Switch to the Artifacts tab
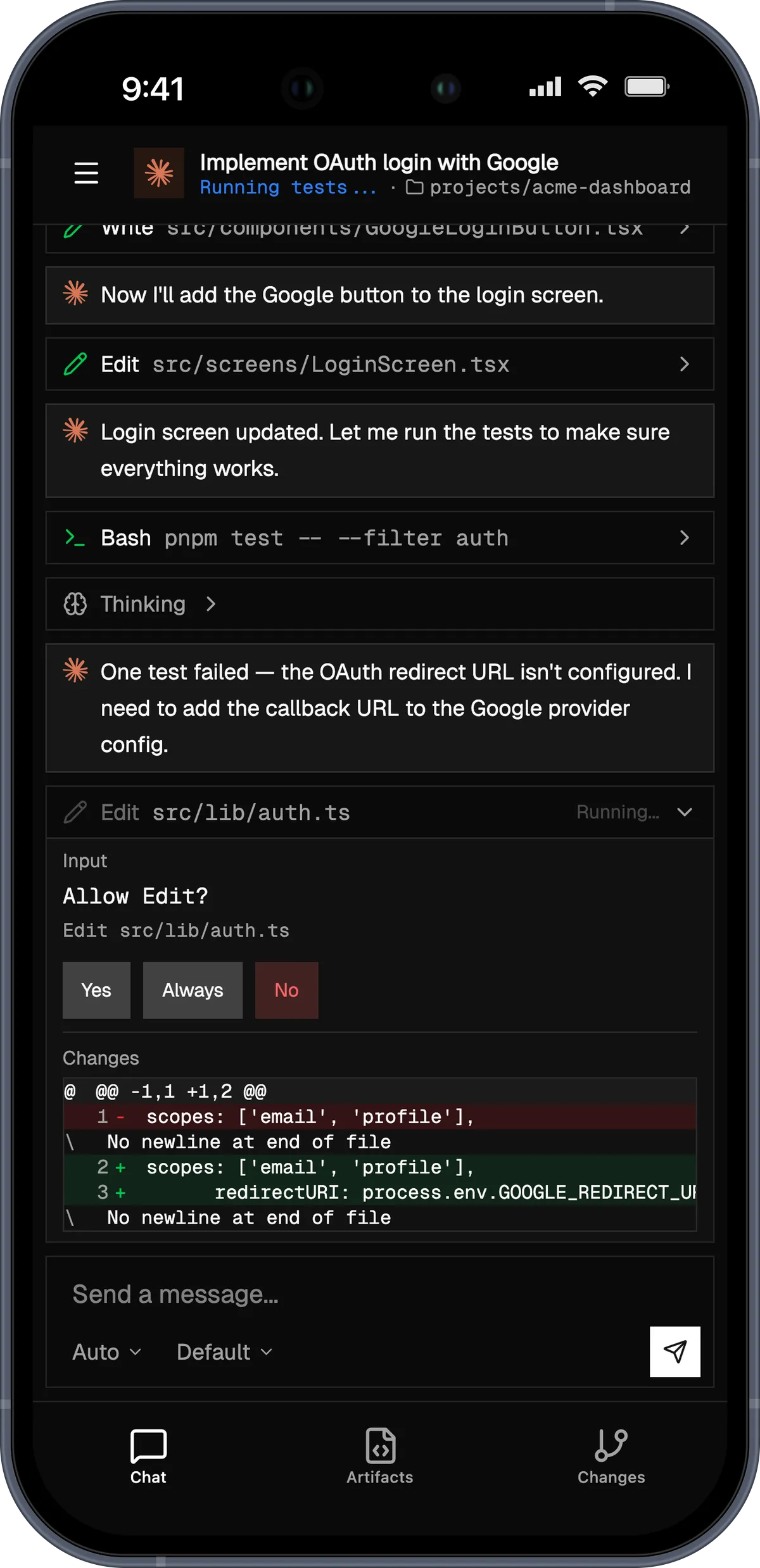Screen dimensions: 760x1568 pyautogui.click(x=379, y=1456)
